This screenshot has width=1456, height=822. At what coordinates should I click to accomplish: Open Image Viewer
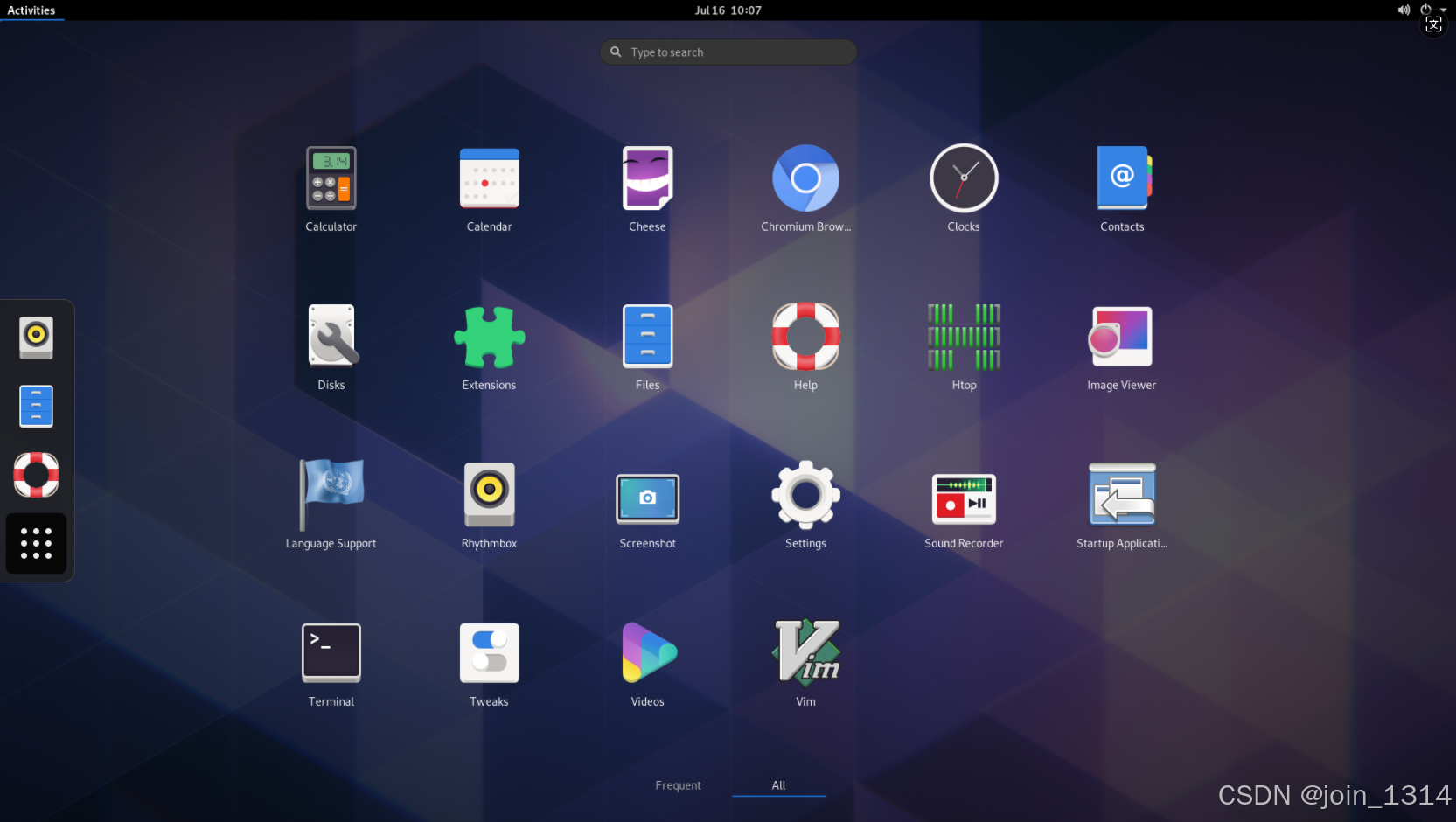click(1121, 337)
